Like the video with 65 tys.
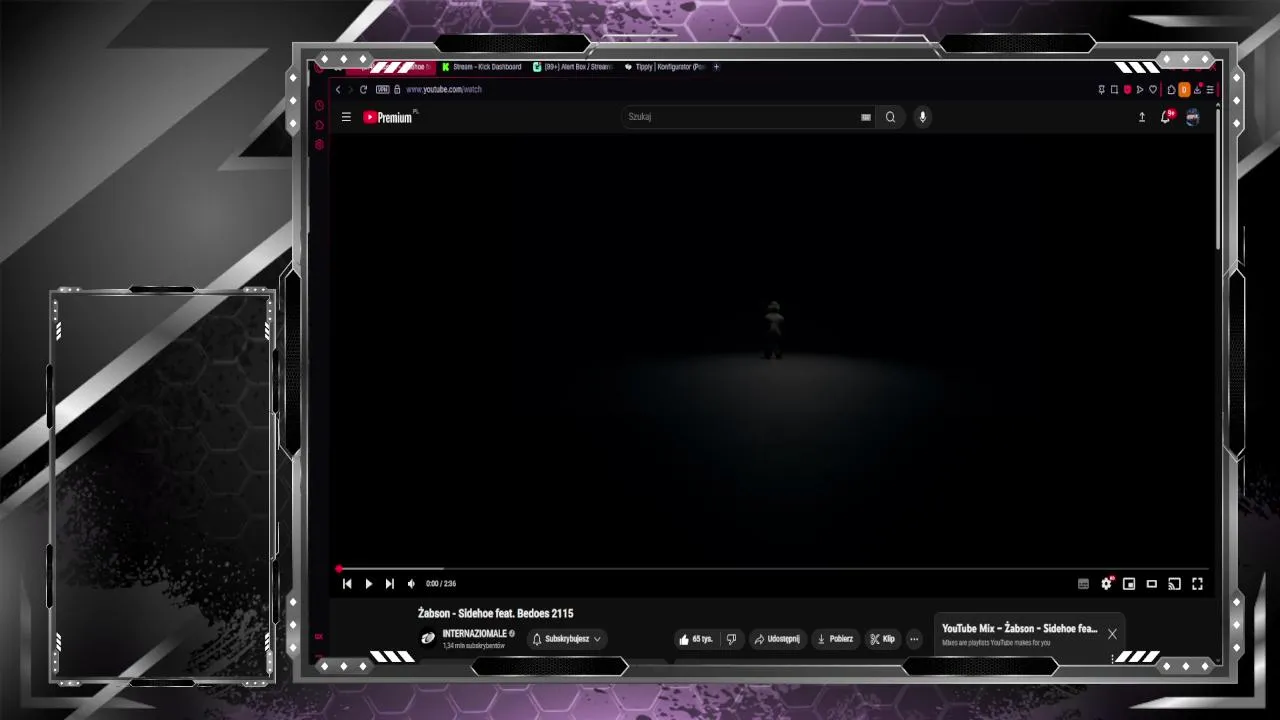This screenshot has width=1280, height=720. 696,639
